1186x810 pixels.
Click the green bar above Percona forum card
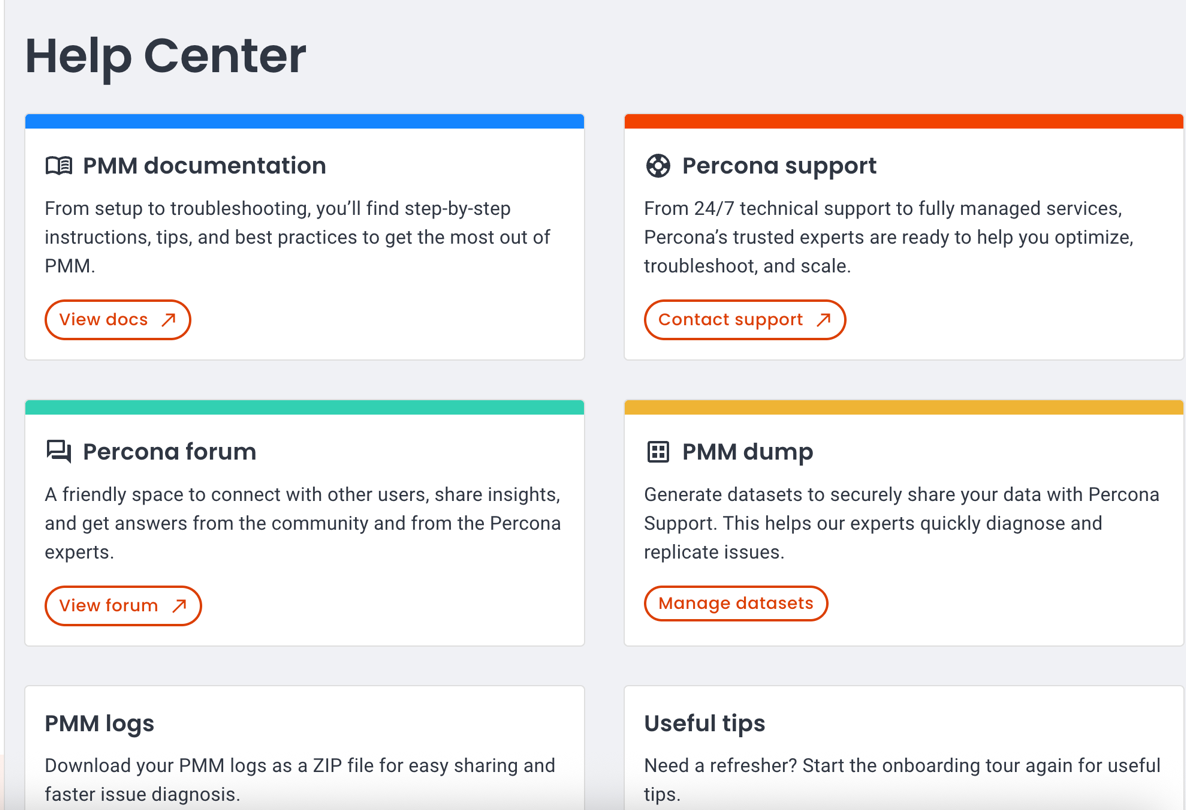point(304,406)
